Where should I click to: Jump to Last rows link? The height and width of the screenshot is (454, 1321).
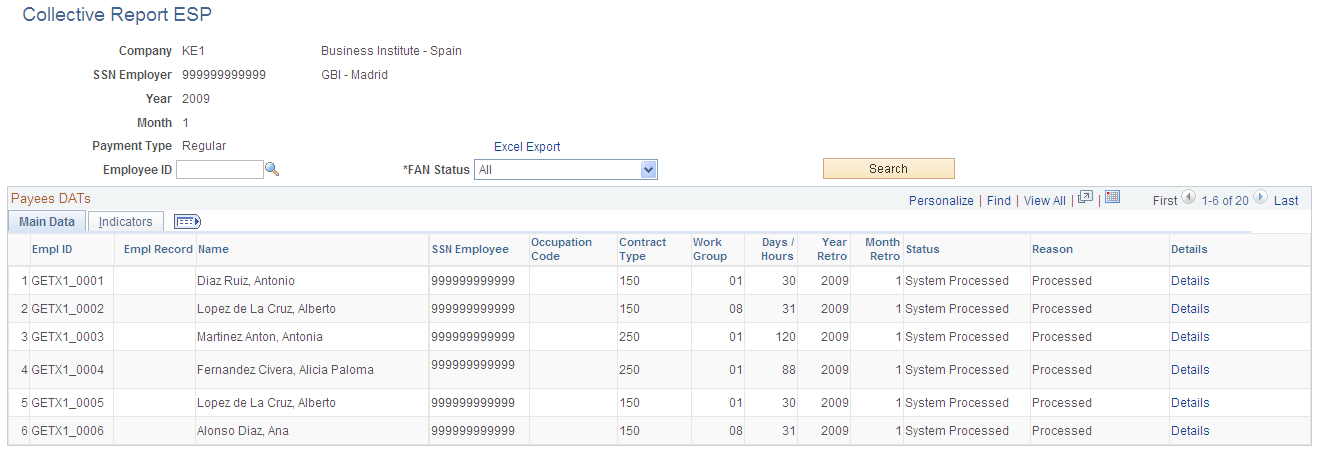(1286, 201)
